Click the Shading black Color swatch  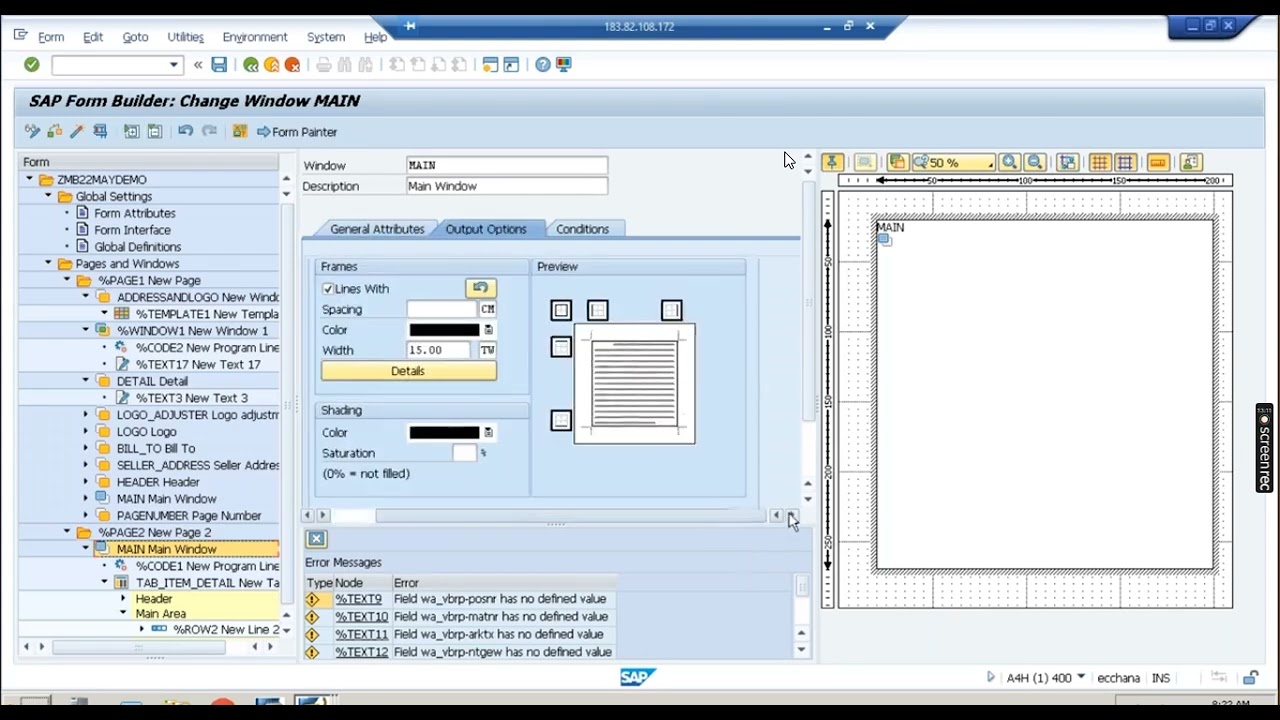click(444, 433)
